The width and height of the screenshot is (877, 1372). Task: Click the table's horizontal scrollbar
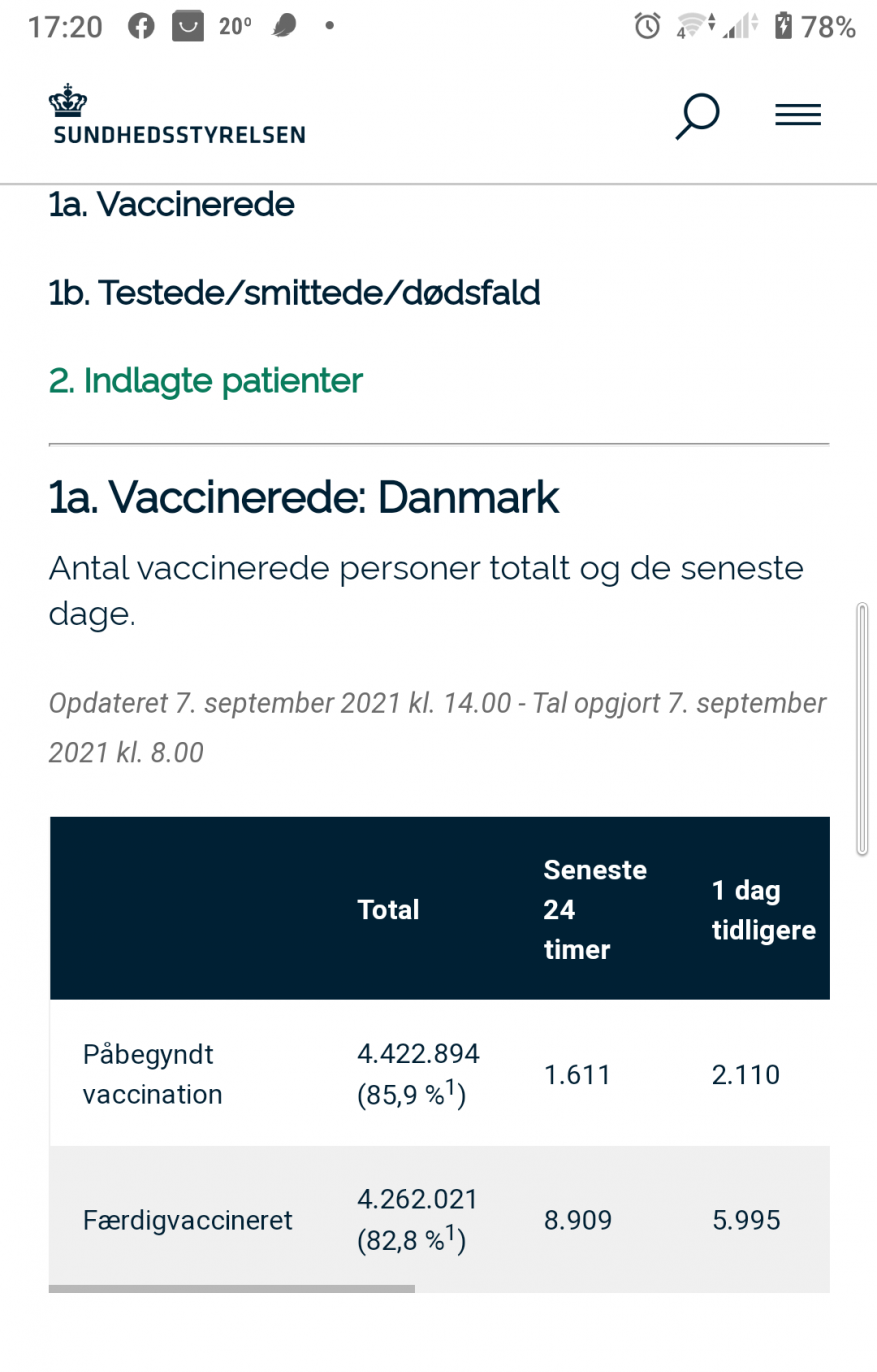click(231, 1289)
